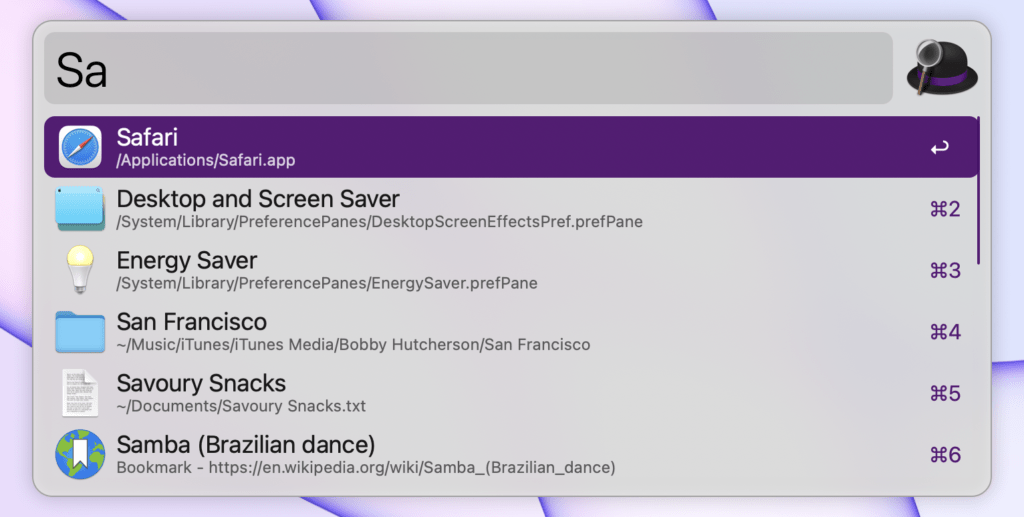Click the Bobby Hutcherson/San Francisco path
This screenshot has height=517, width=1024.
(353, 345)
